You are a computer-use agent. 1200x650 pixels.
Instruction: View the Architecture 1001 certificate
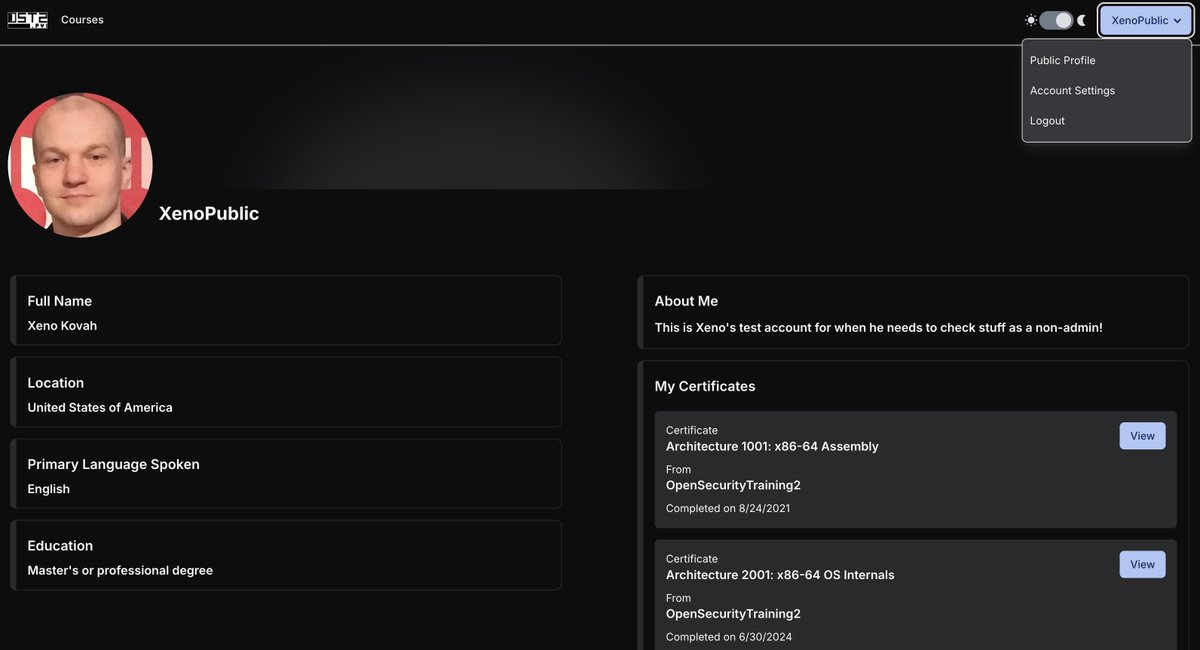[1142, 436]
